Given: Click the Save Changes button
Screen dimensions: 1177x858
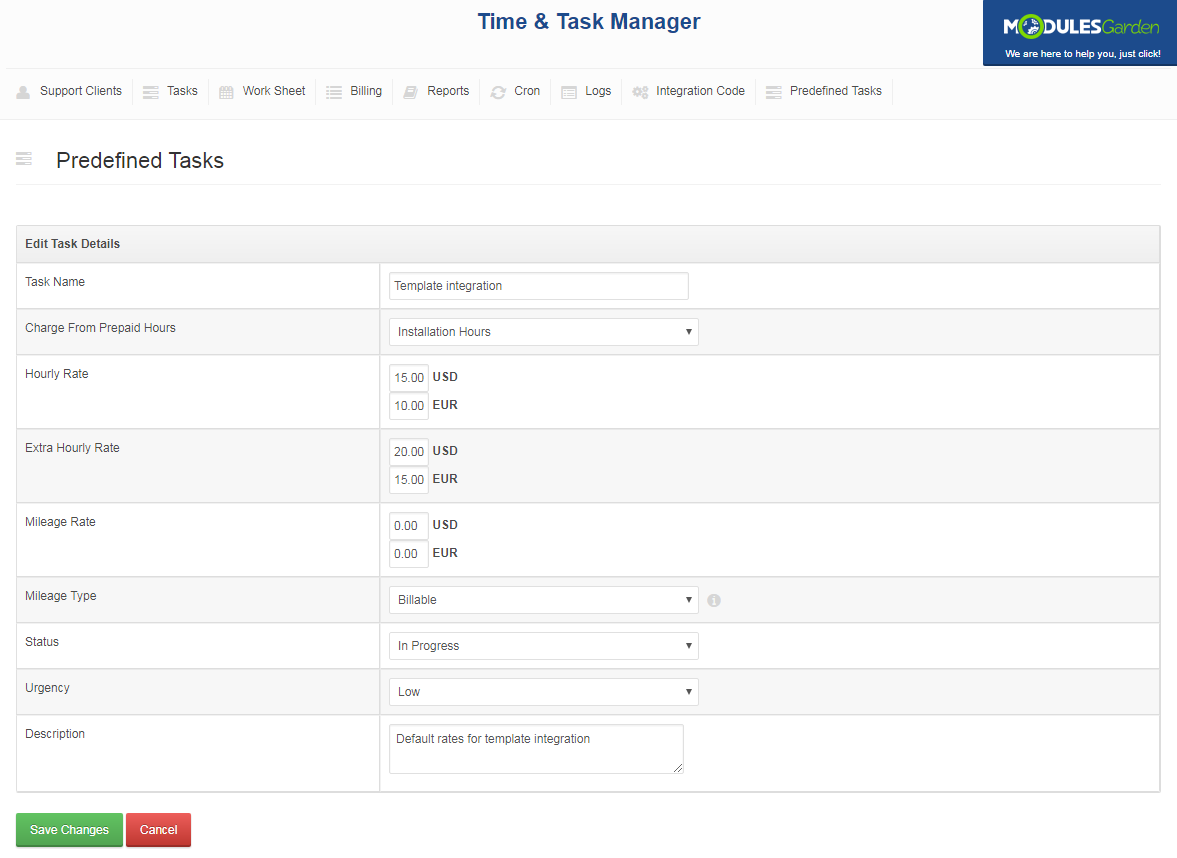Looking at the screenshot, I should coord(68,829).
